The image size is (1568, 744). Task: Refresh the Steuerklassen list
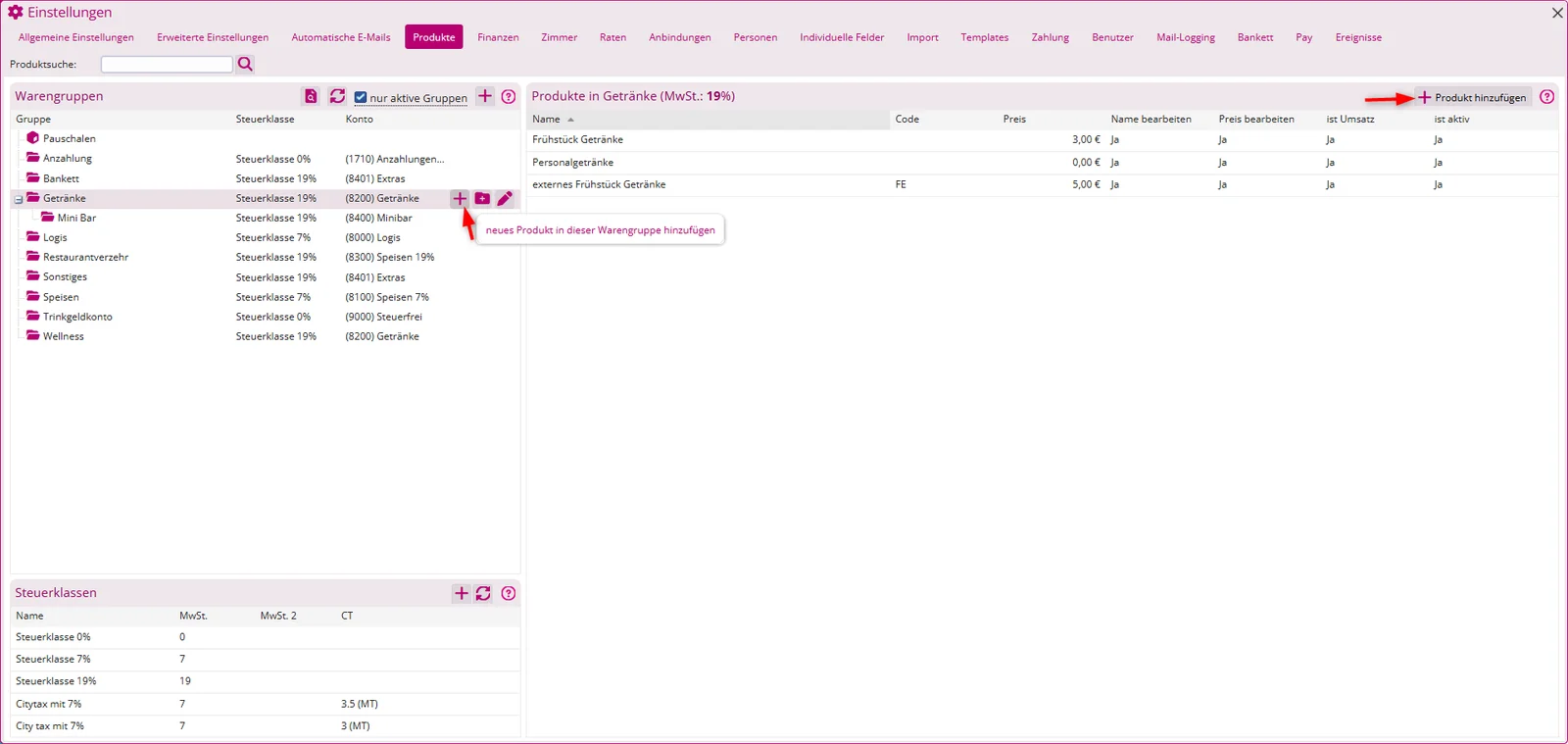pos(483,593)
